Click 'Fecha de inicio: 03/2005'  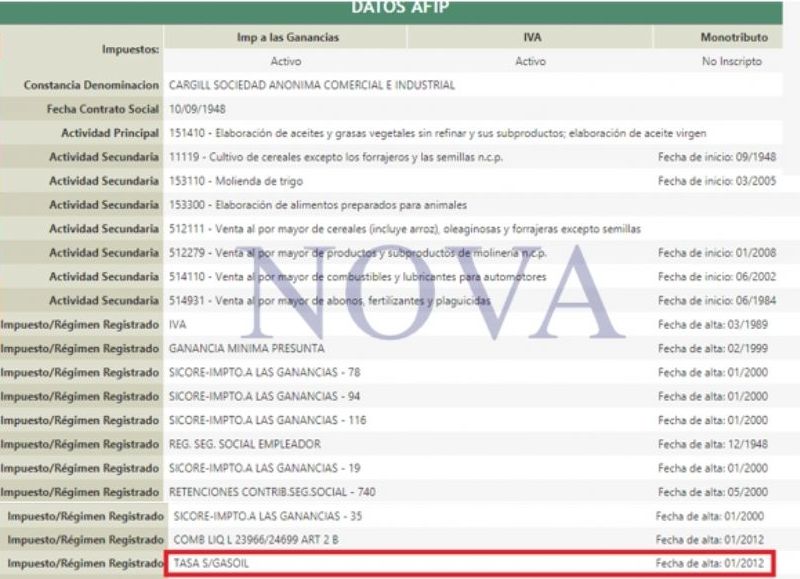[717, 181]
